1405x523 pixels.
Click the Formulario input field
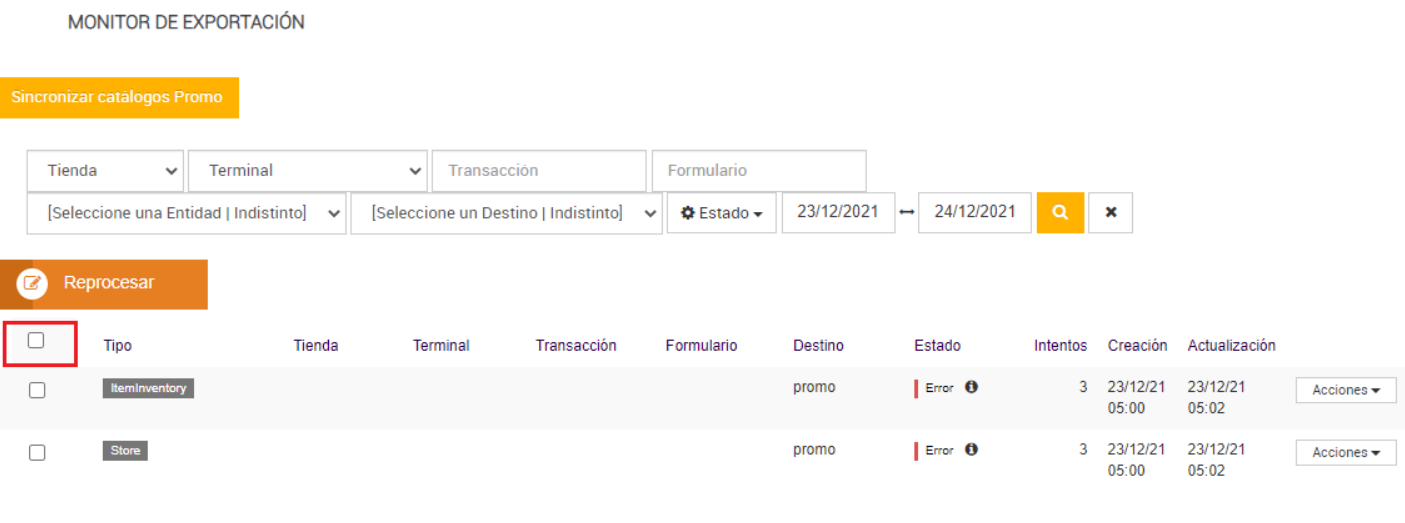pyautogui.click(x=758, y=171)
